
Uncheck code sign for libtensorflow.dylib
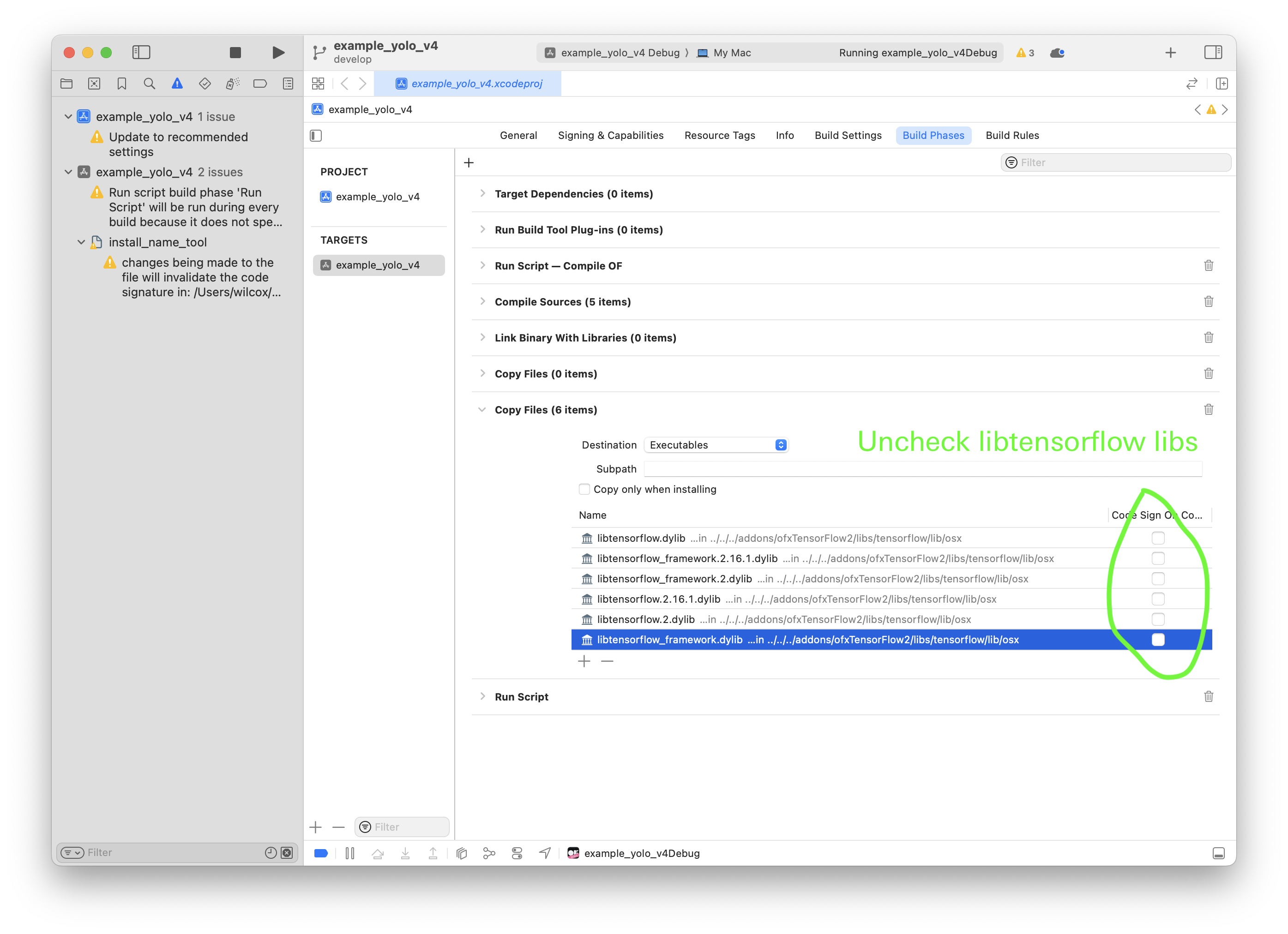coord(1158,538)
